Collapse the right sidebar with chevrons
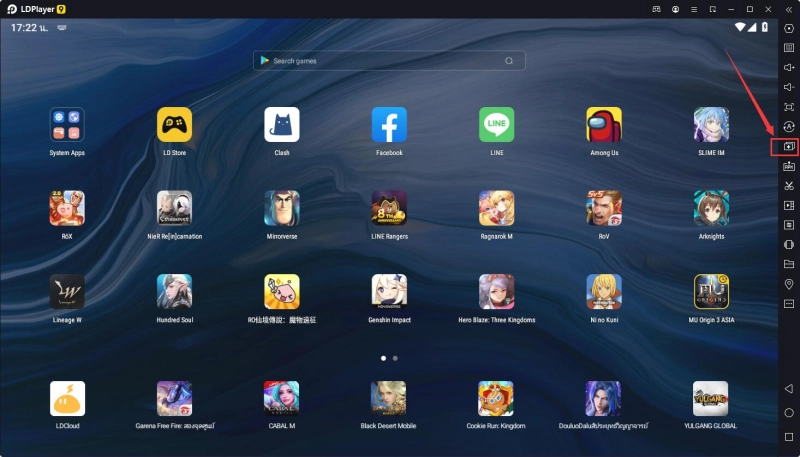The image size is (800, 457). click(789, 9)
